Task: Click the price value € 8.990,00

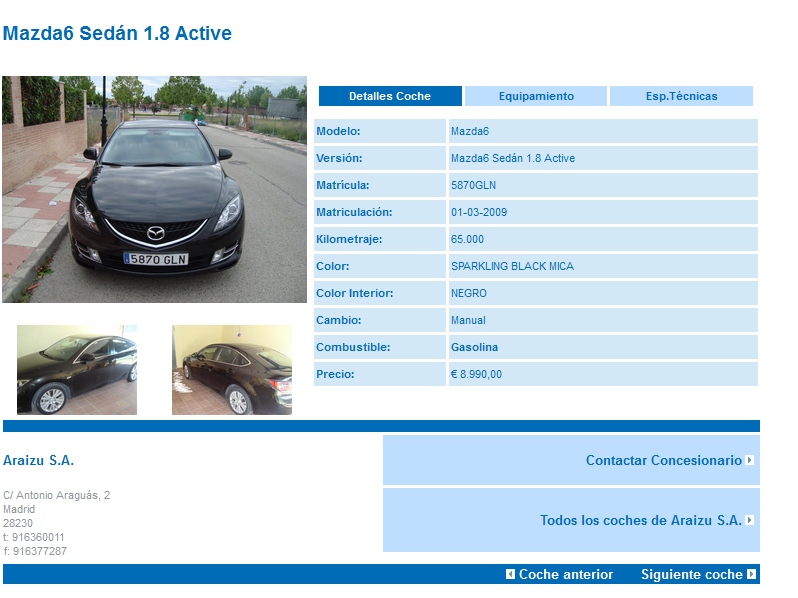Action: tap(476, 375)
